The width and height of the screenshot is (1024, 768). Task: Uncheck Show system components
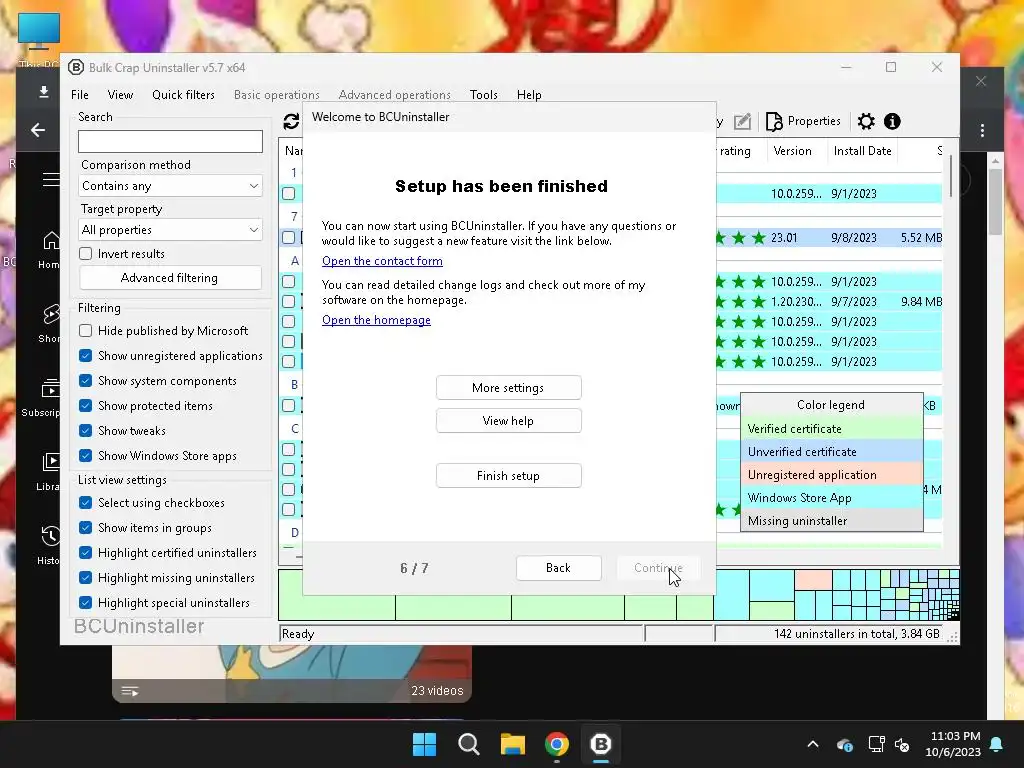86,381
